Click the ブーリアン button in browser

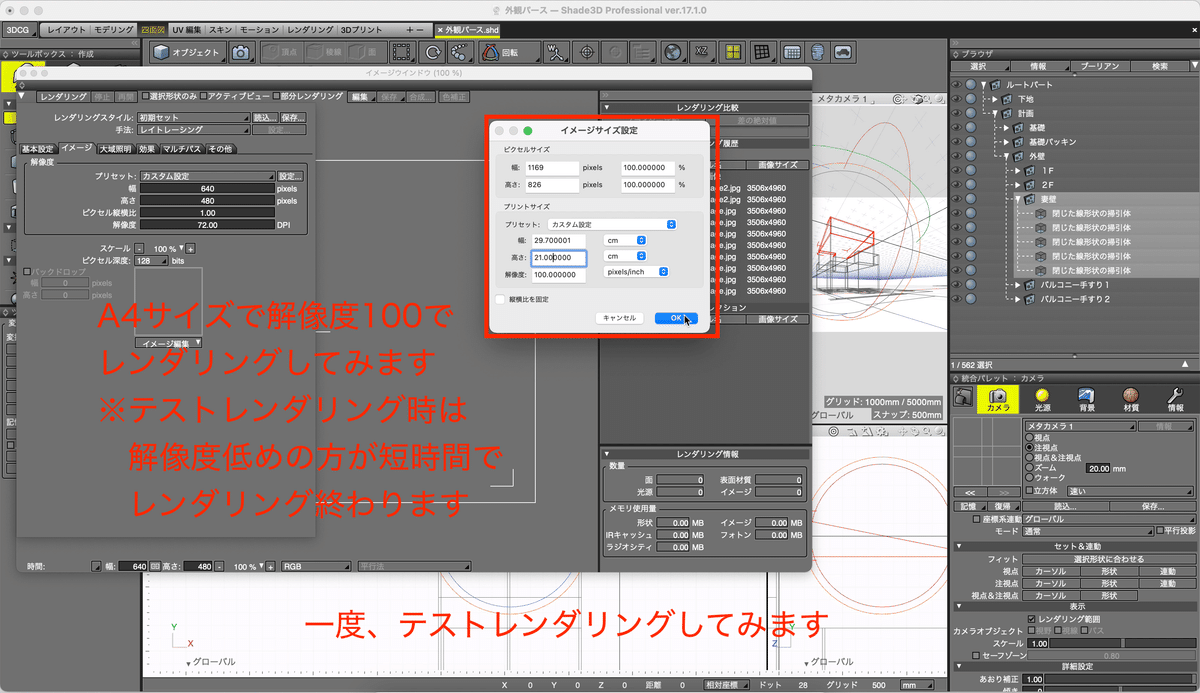[x=1099, y=66]
